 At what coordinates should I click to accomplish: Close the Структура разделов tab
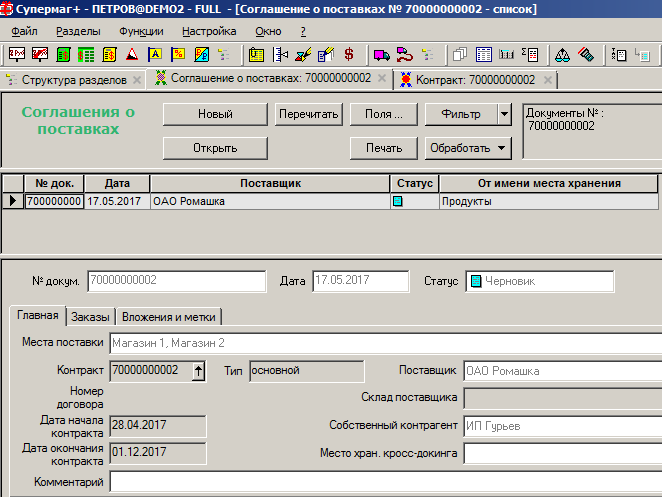tap(137, 80)
